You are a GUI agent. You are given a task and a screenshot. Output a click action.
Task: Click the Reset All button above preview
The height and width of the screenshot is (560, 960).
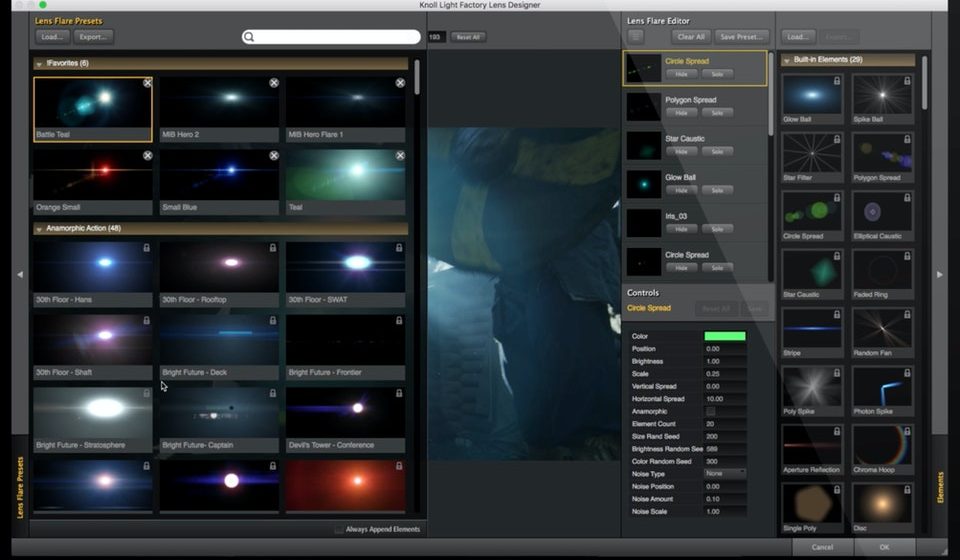pyautogui.click(x=468, y=37)
